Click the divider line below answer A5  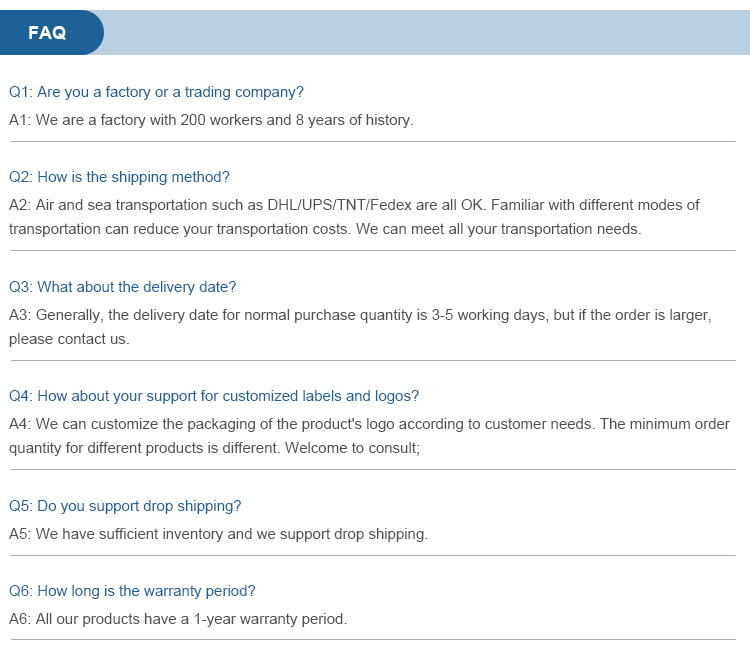pos(373,556)
